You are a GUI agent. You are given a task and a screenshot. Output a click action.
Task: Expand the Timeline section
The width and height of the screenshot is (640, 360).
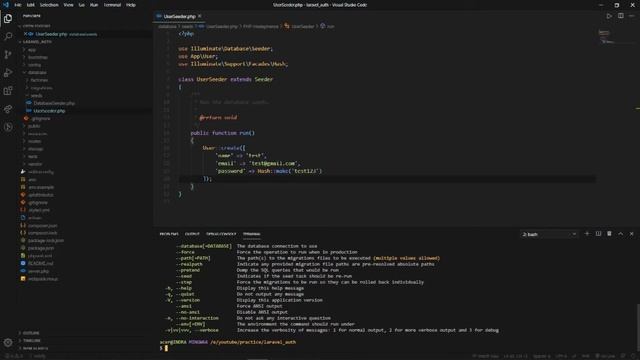coord(31,340)
